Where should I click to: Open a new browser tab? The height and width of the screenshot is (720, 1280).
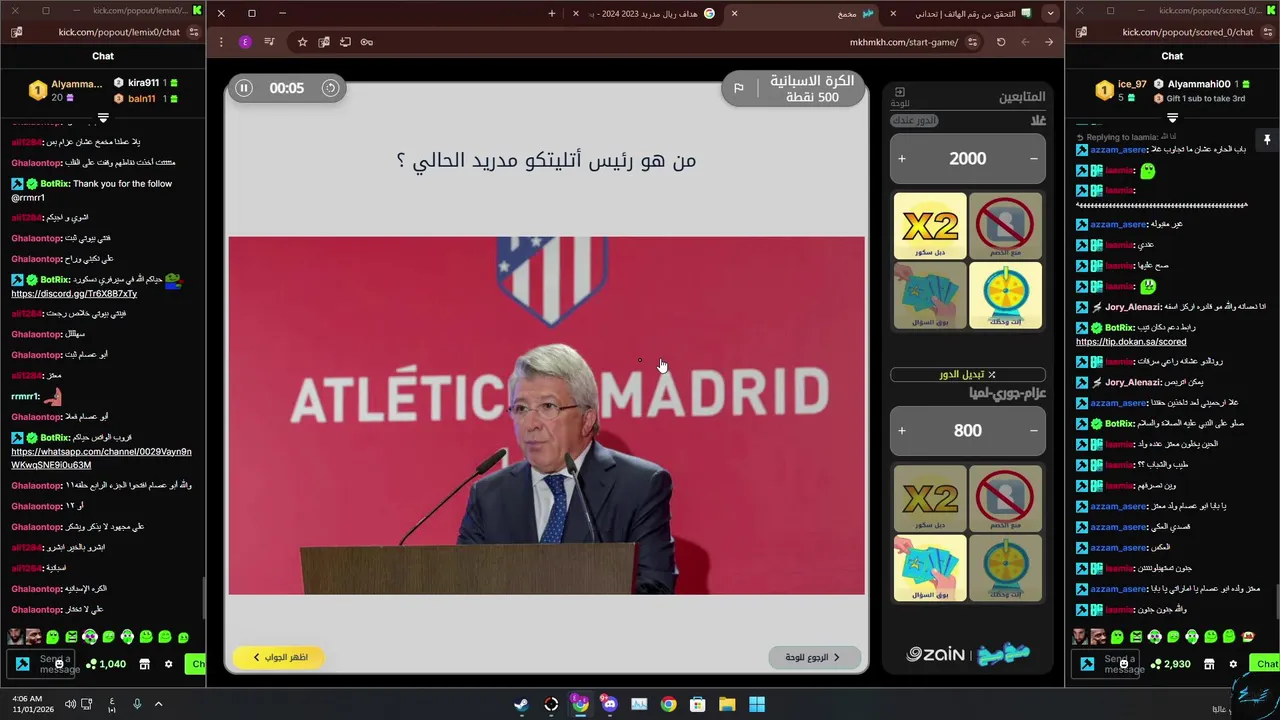click(552, 13)
